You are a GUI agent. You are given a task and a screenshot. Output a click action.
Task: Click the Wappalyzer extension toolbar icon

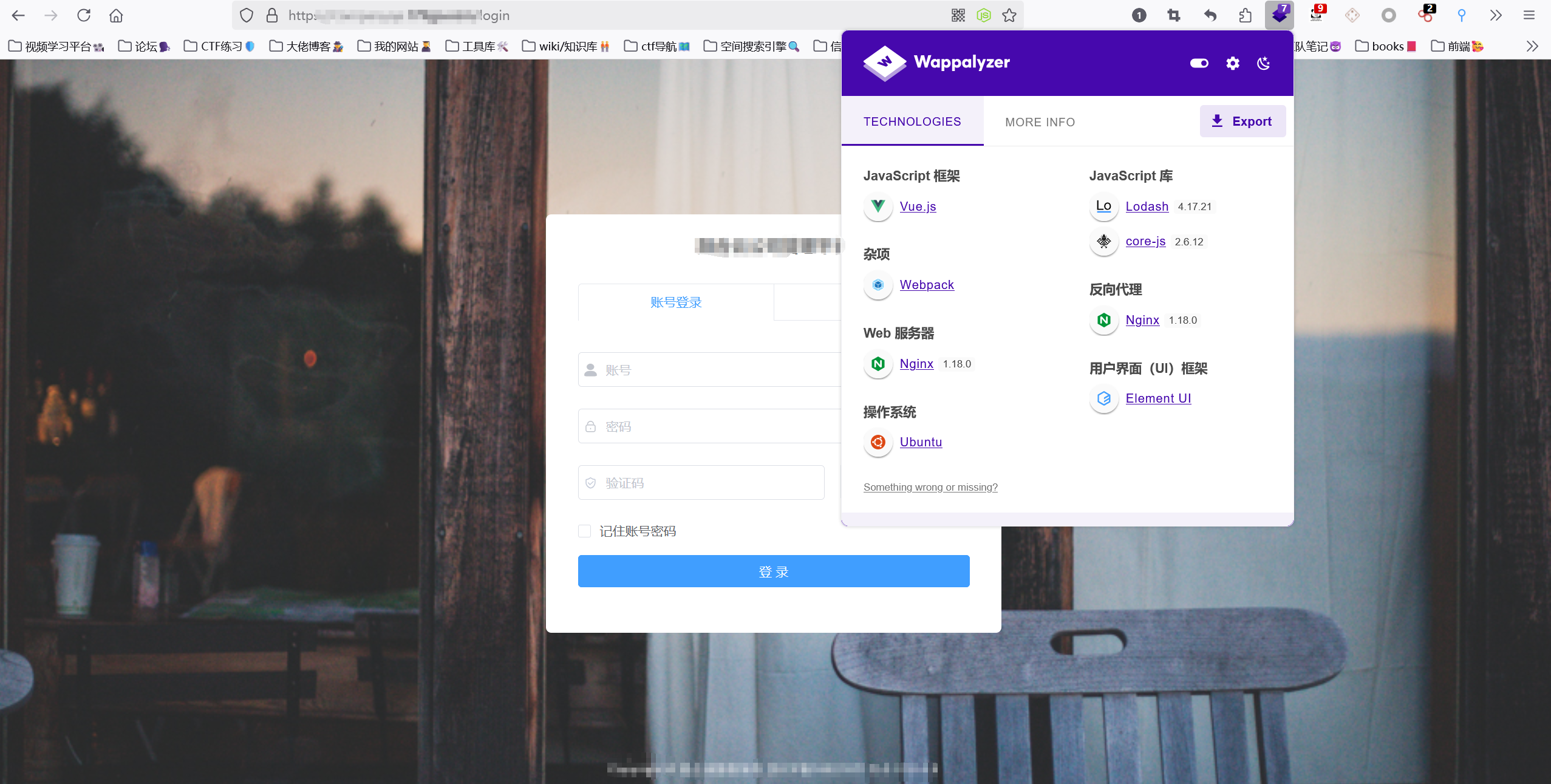pos(1279,15)
